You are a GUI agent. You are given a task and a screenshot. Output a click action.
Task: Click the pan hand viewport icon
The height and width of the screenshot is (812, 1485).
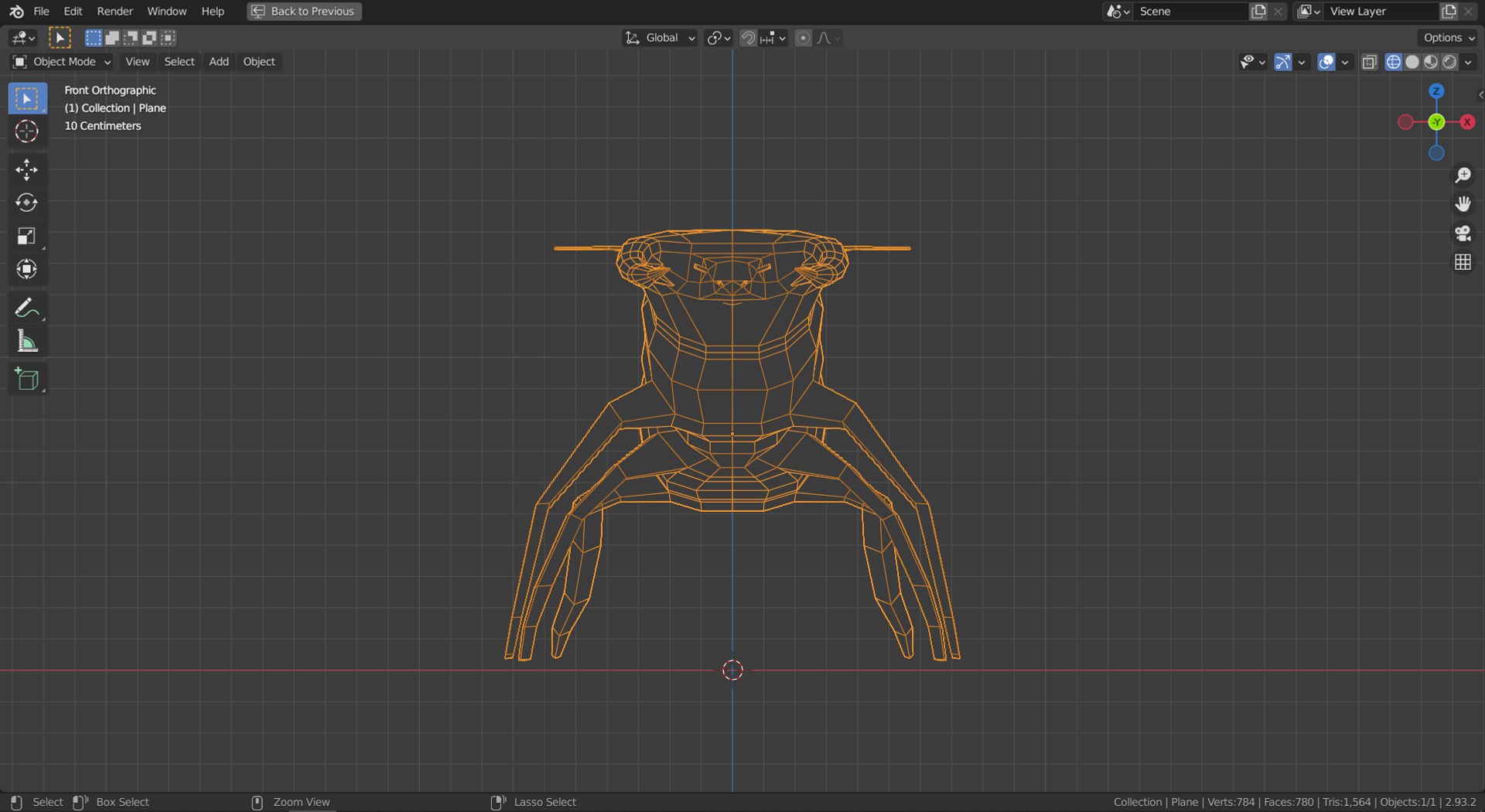point(1463,204)
